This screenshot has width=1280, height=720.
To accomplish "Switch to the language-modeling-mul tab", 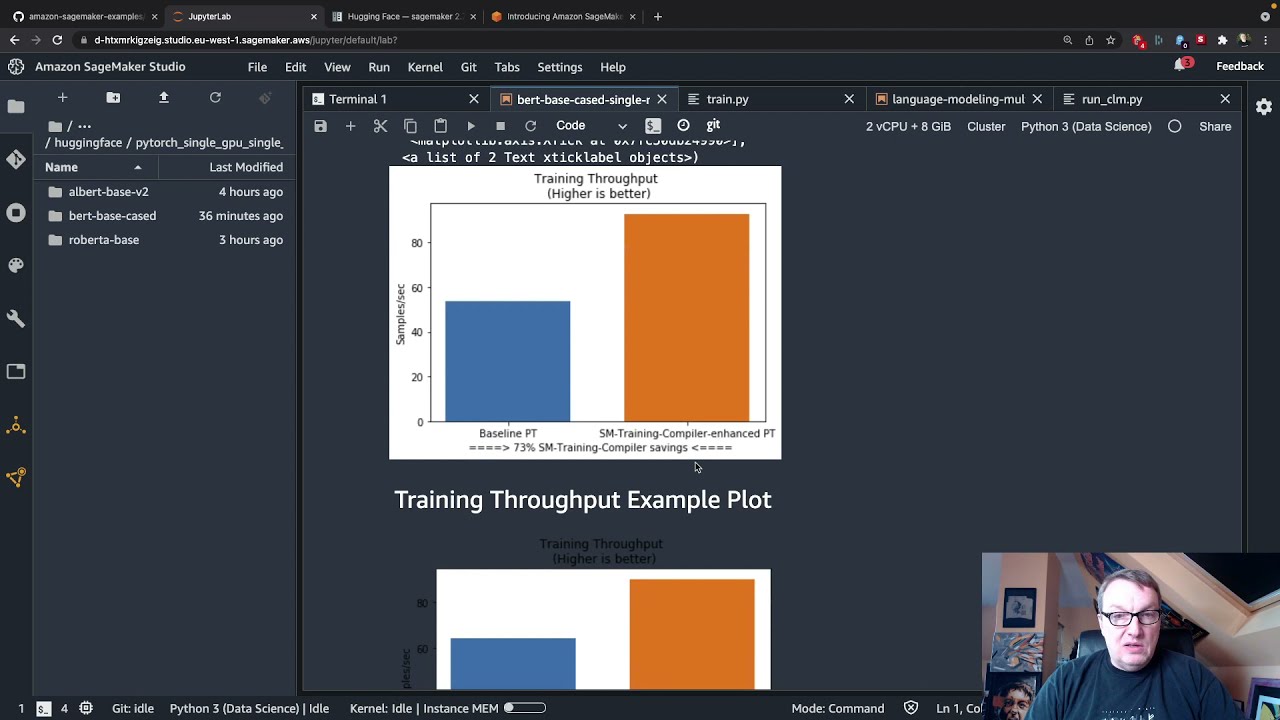I will click(958, 99).
